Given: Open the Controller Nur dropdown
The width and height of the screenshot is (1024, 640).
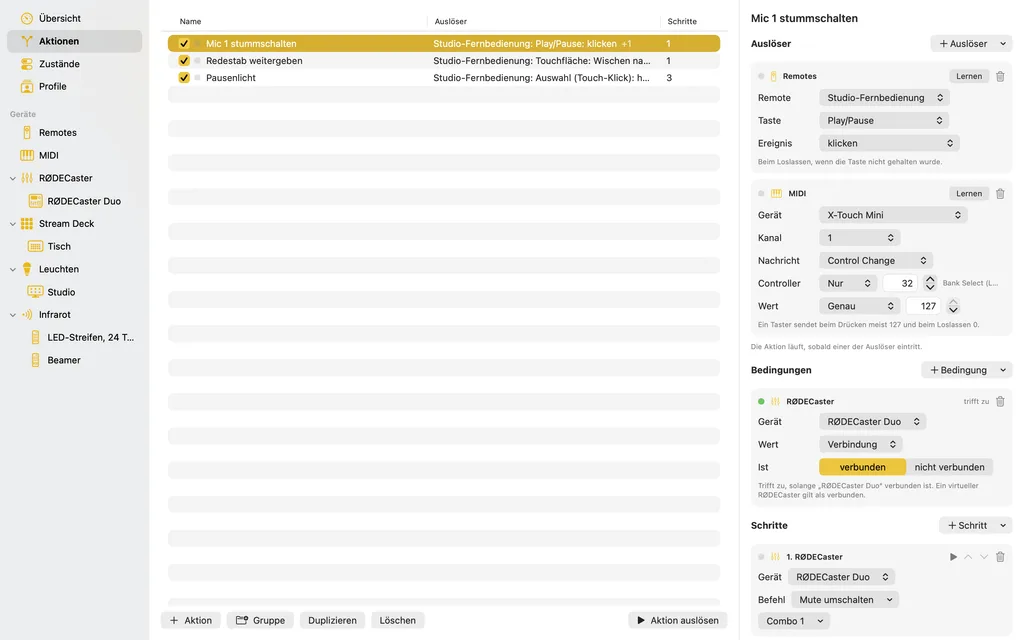Looking at the screenshot, I should (x=848, y=283).
